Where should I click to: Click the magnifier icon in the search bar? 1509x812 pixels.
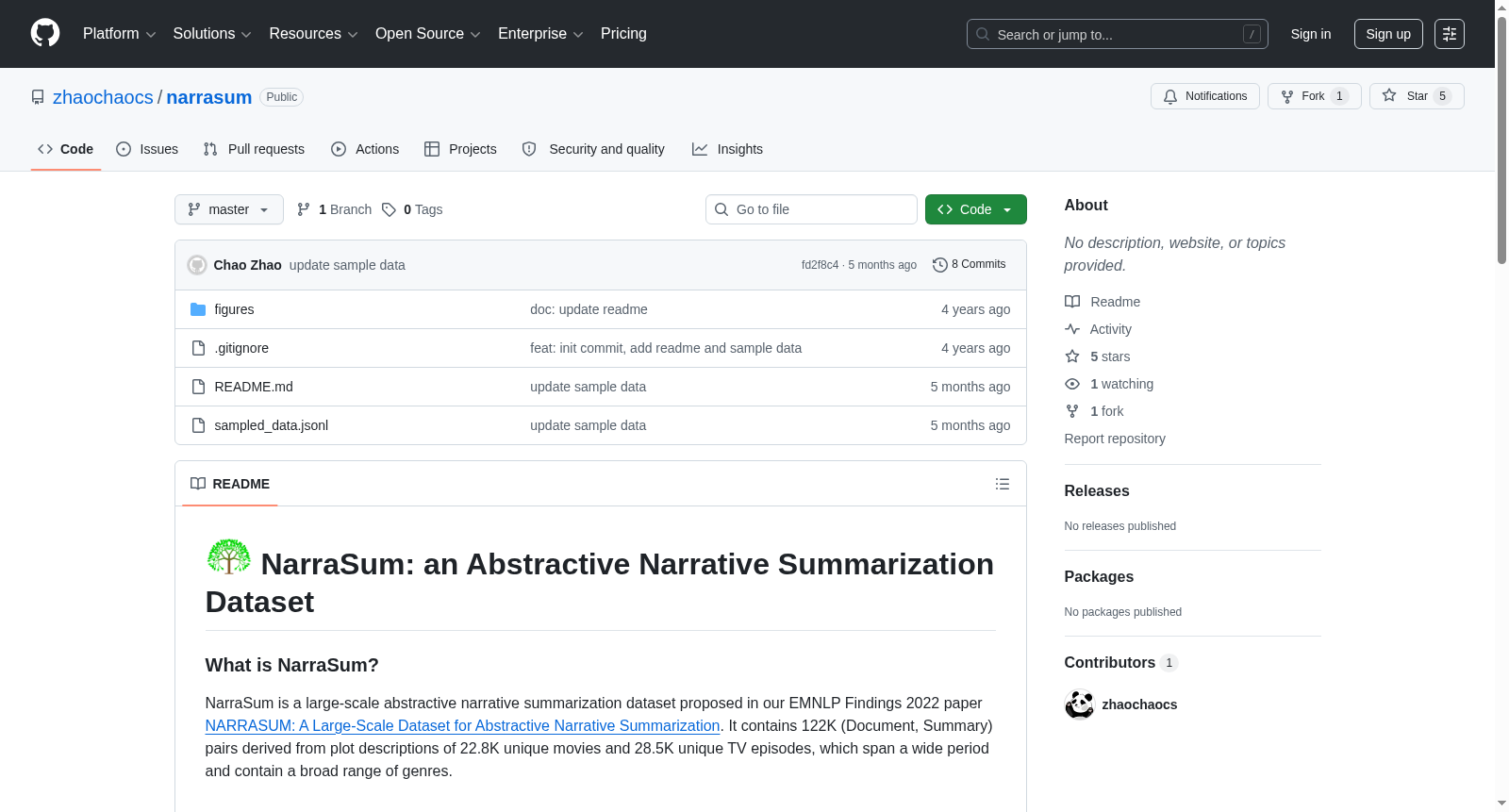983,34
